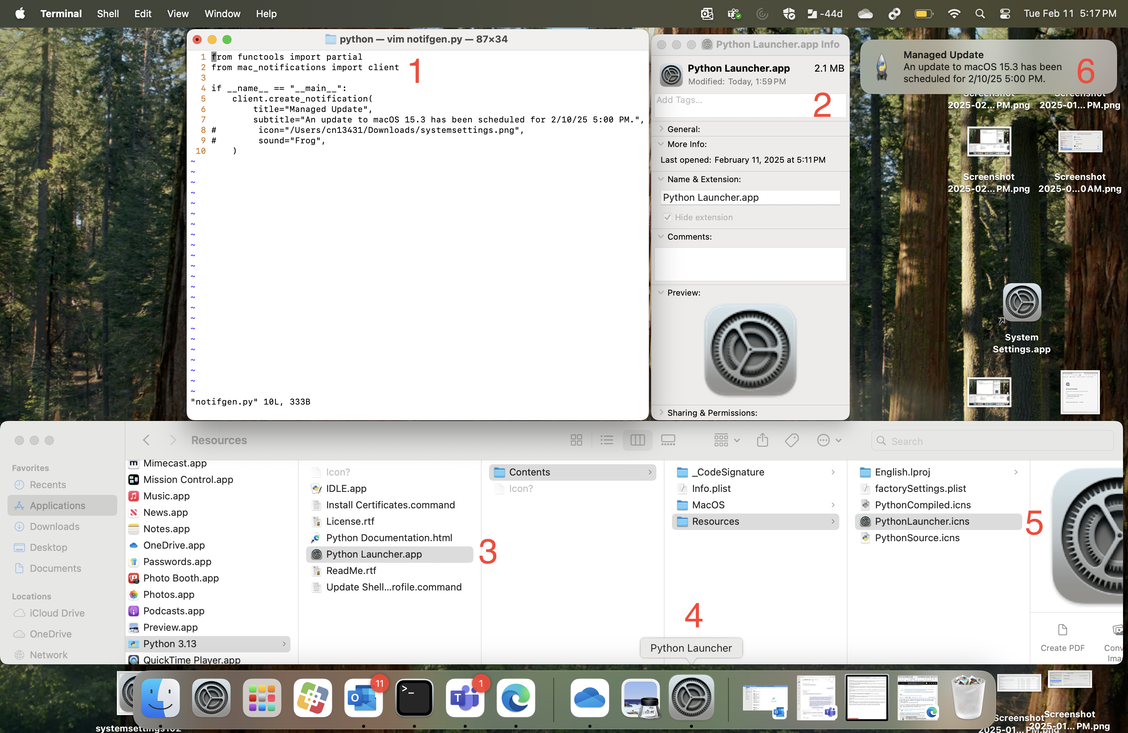
Task: Click the Finder Edit Tags button
Action: [792, 440]
